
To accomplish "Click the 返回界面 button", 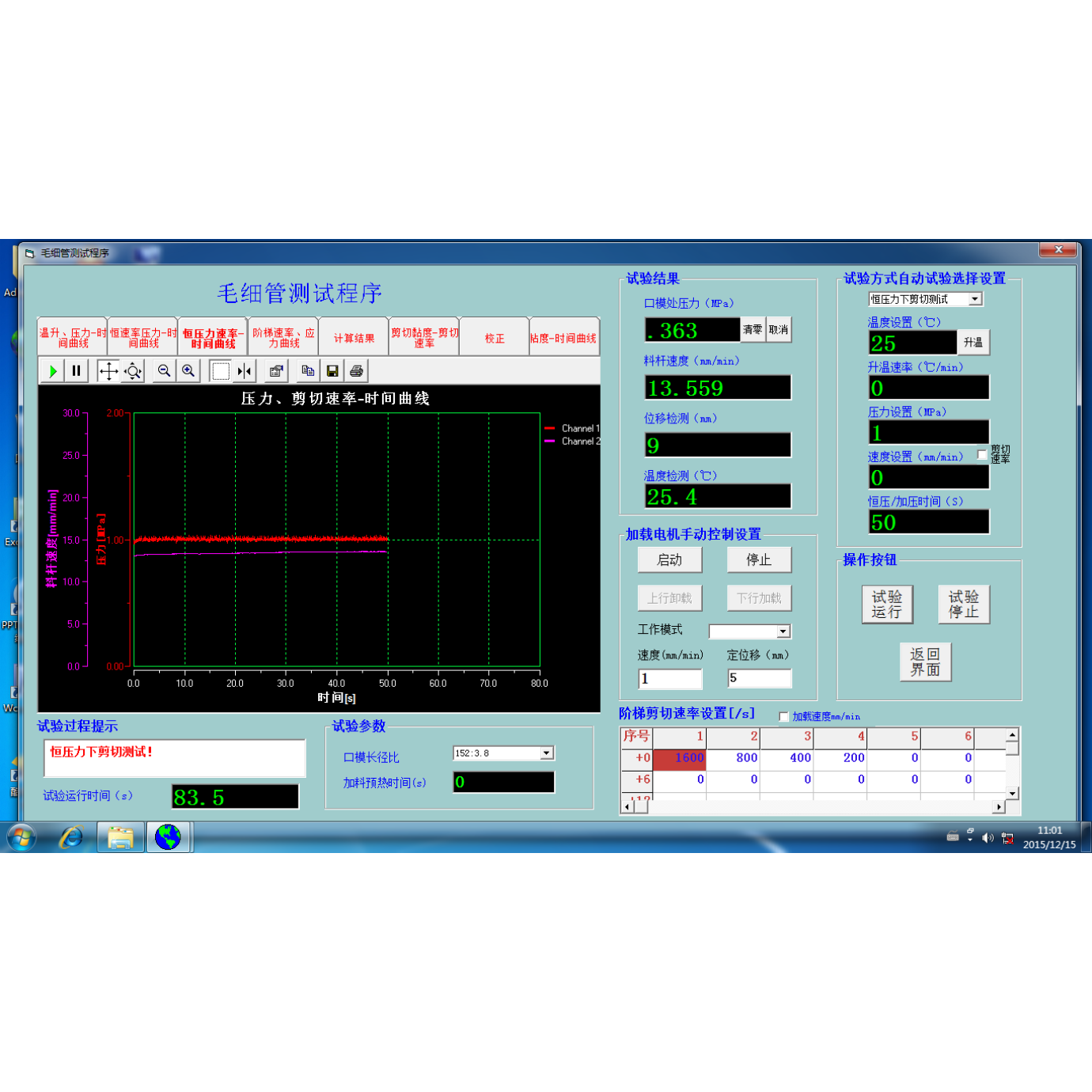I will coord(925,662).
